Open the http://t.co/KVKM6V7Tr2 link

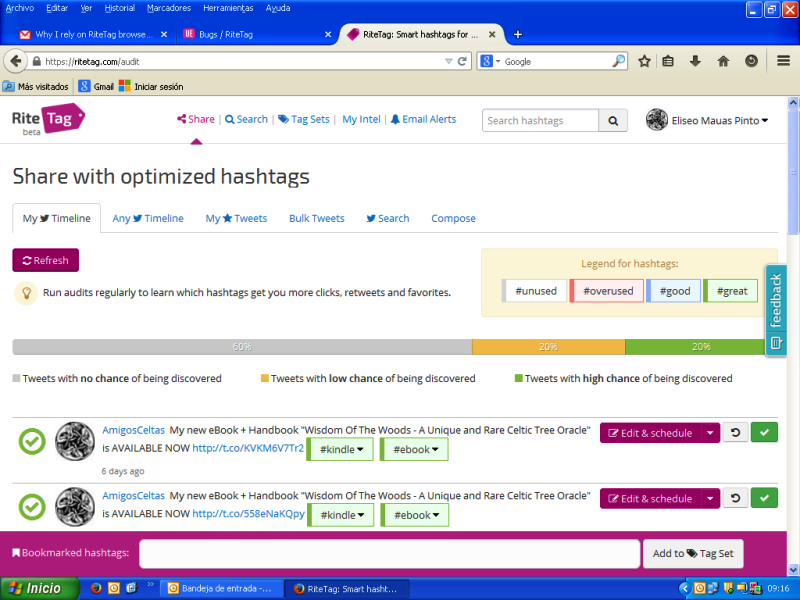[248, 448]
